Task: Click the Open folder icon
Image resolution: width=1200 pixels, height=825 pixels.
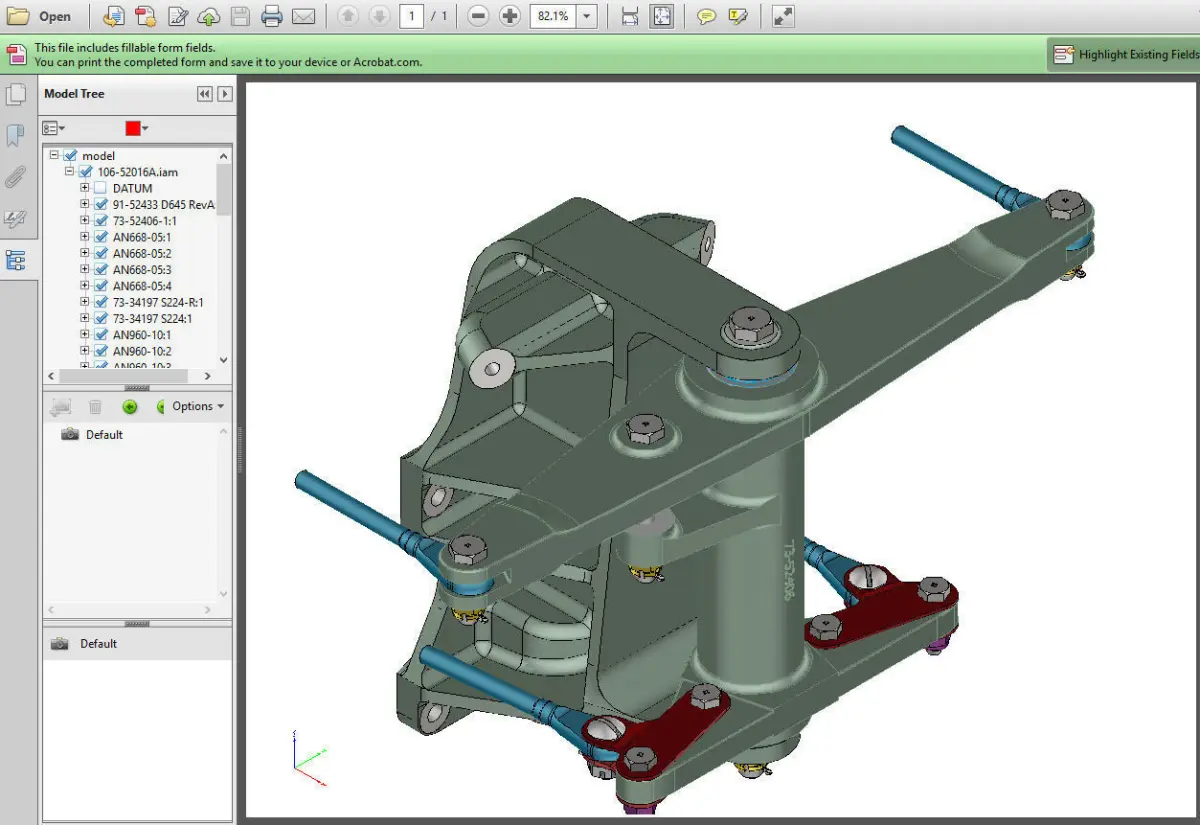Action: [18, 16]
